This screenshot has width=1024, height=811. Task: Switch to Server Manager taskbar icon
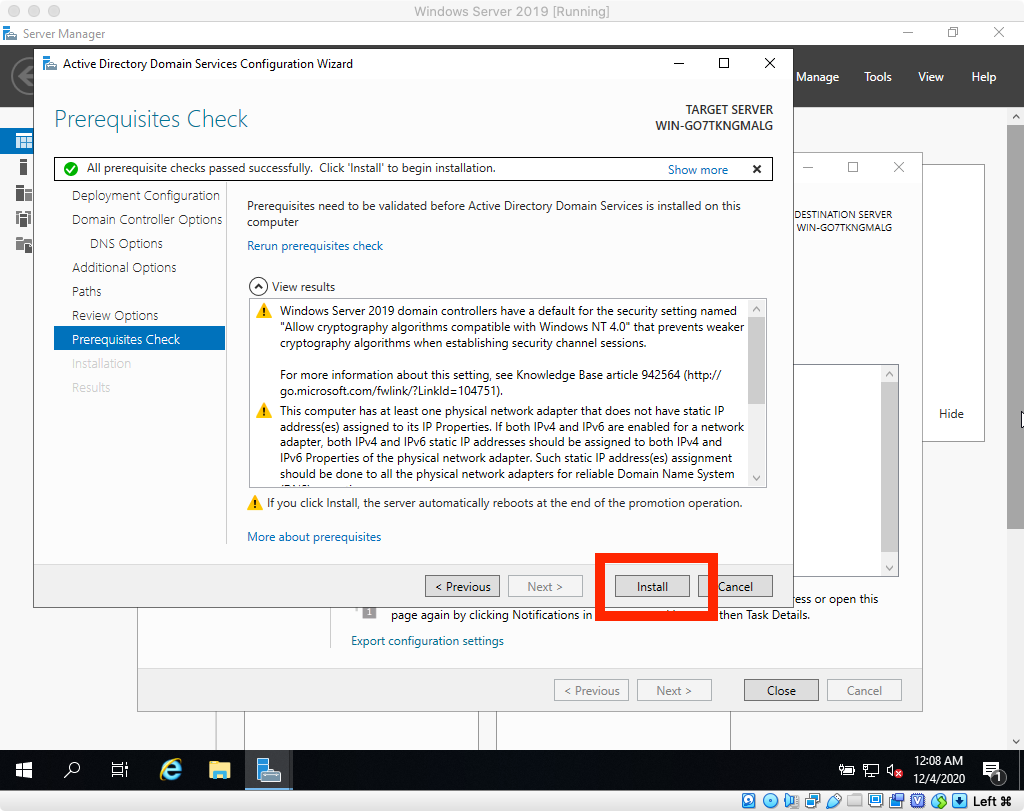point(268,771)
